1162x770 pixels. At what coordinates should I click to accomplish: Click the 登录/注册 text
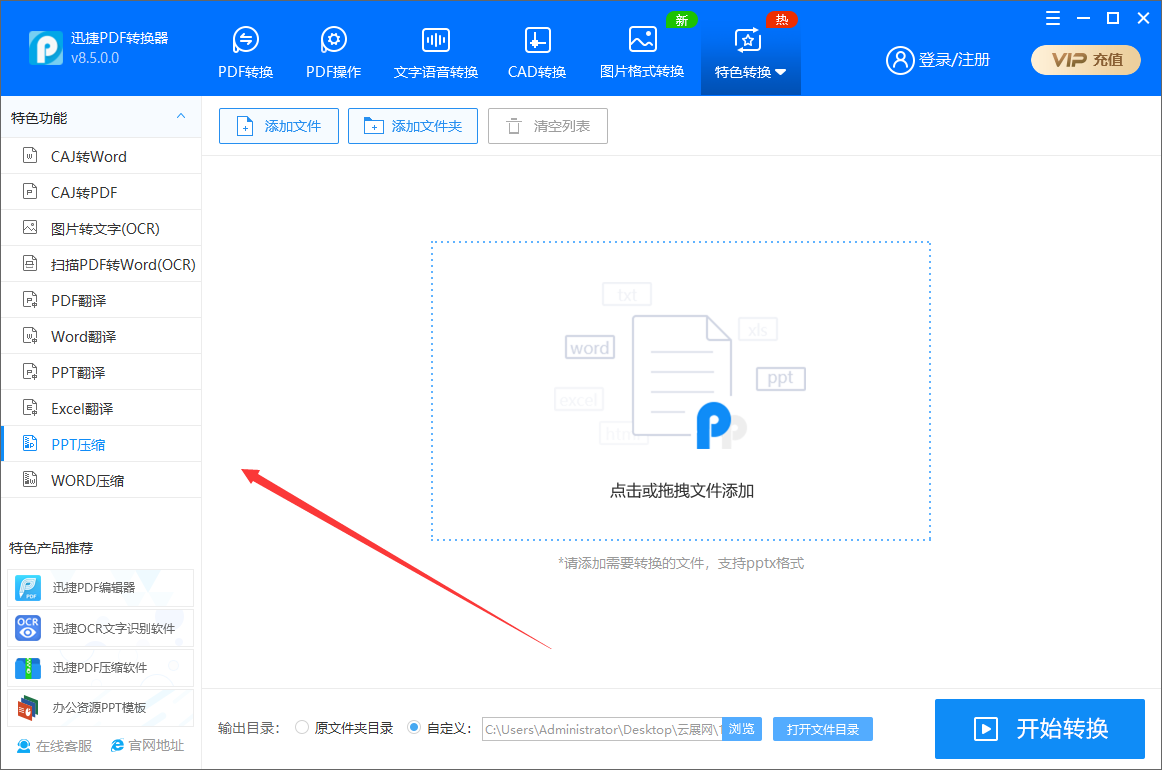click(954, 60)
